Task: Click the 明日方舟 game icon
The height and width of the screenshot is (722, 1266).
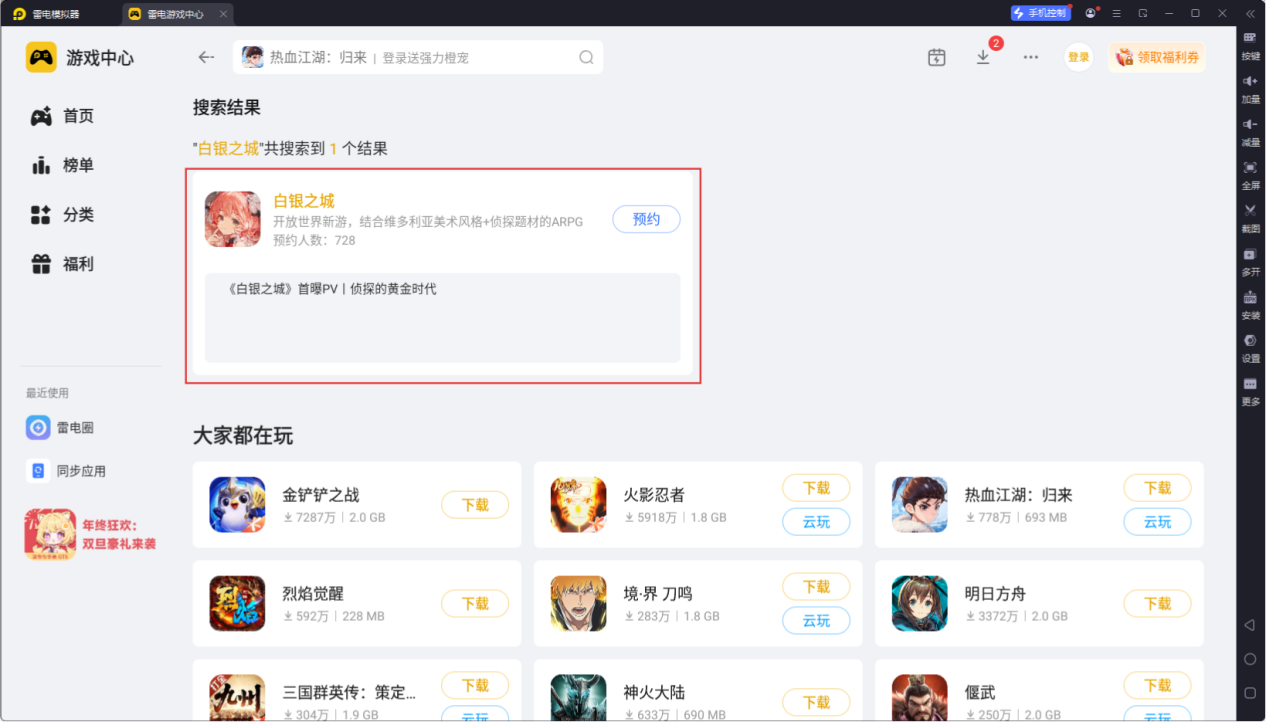Action: [x=919, y=604]
